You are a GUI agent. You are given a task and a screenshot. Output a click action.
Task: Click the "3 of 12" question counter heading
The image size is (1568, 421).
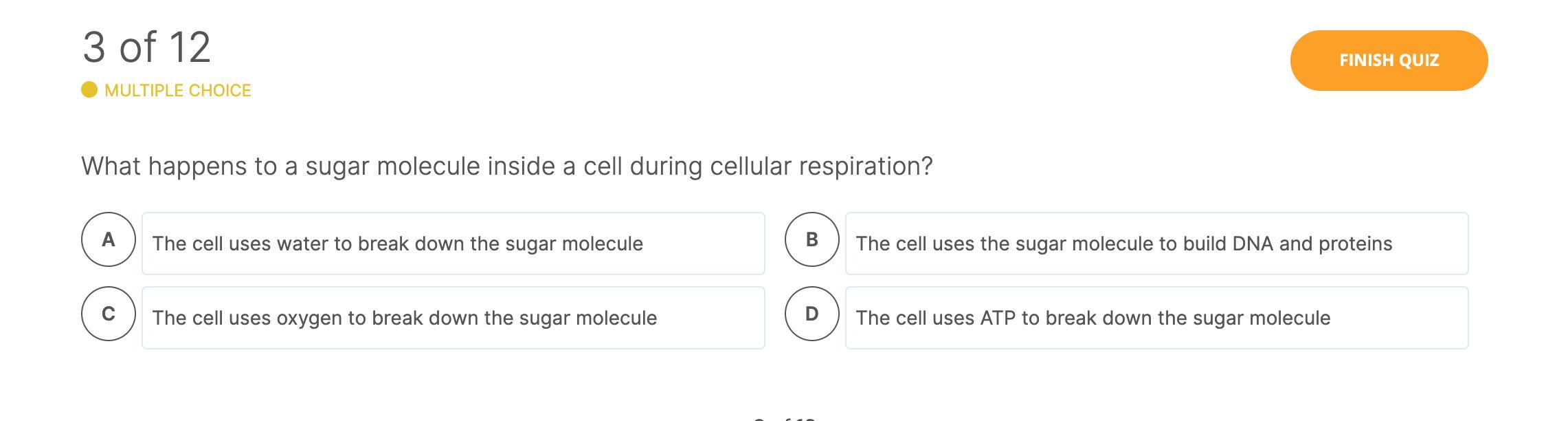click(x=146, y=47)
